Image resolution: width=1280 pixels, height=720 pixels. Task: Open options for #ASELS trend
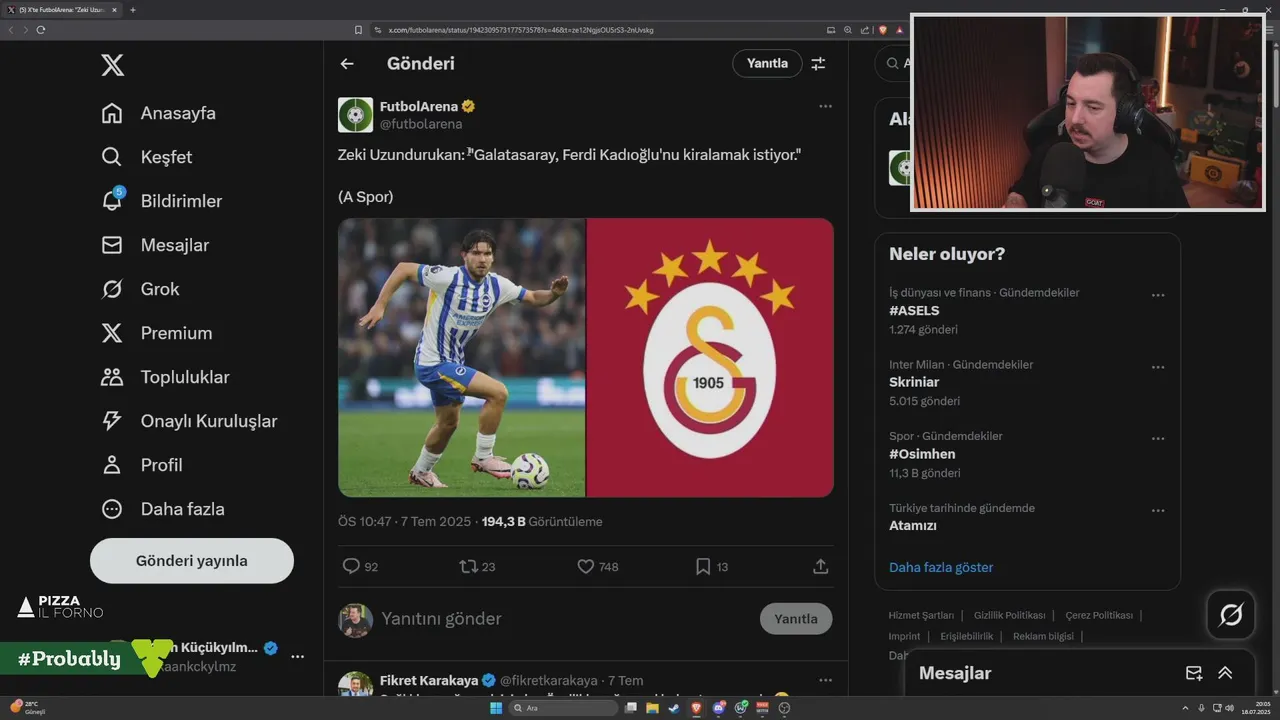tap(1158, 295)
